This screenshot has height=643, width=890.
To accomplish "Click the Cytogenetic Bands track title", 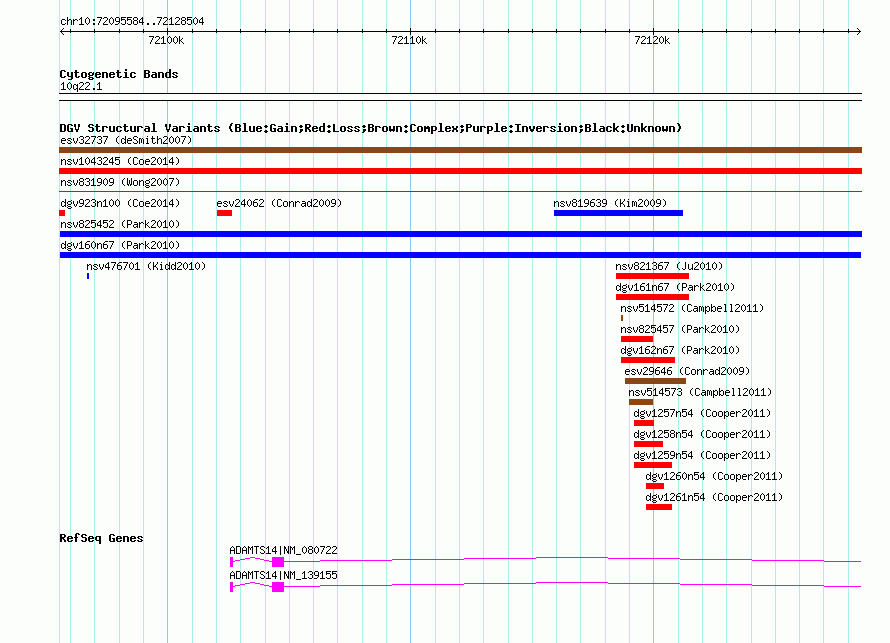I will (x=119, y=74).
